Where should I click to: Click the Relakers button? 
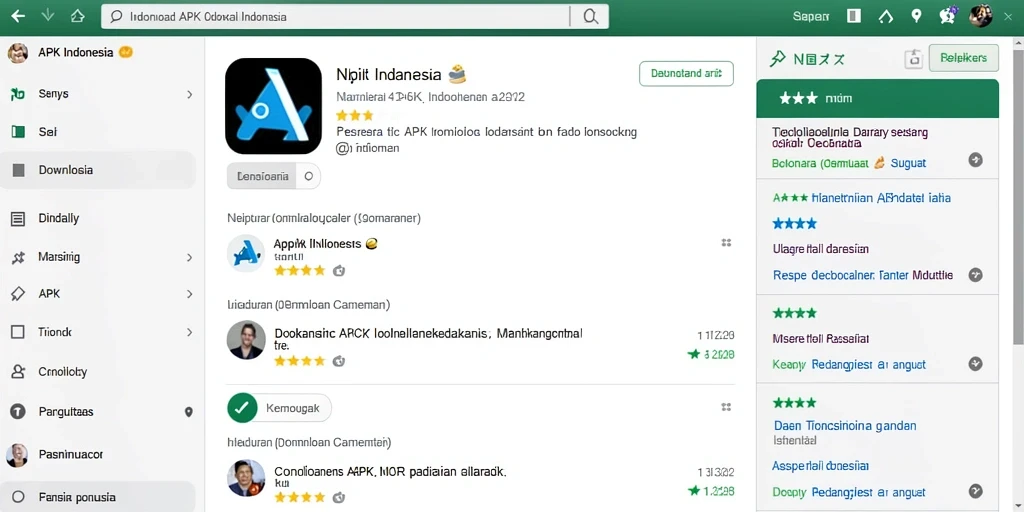pyautogui.click(x=963, y=58)
